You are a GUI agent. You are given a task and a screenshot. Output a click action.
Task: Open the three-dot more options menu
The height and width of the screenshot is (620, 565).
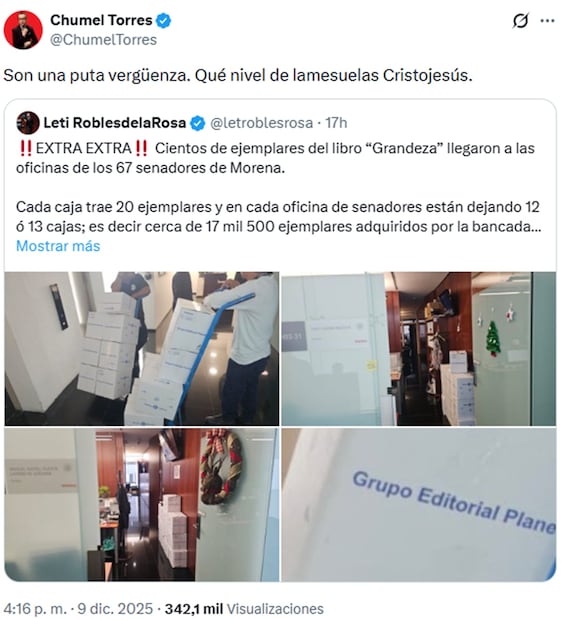coord(547,21)
